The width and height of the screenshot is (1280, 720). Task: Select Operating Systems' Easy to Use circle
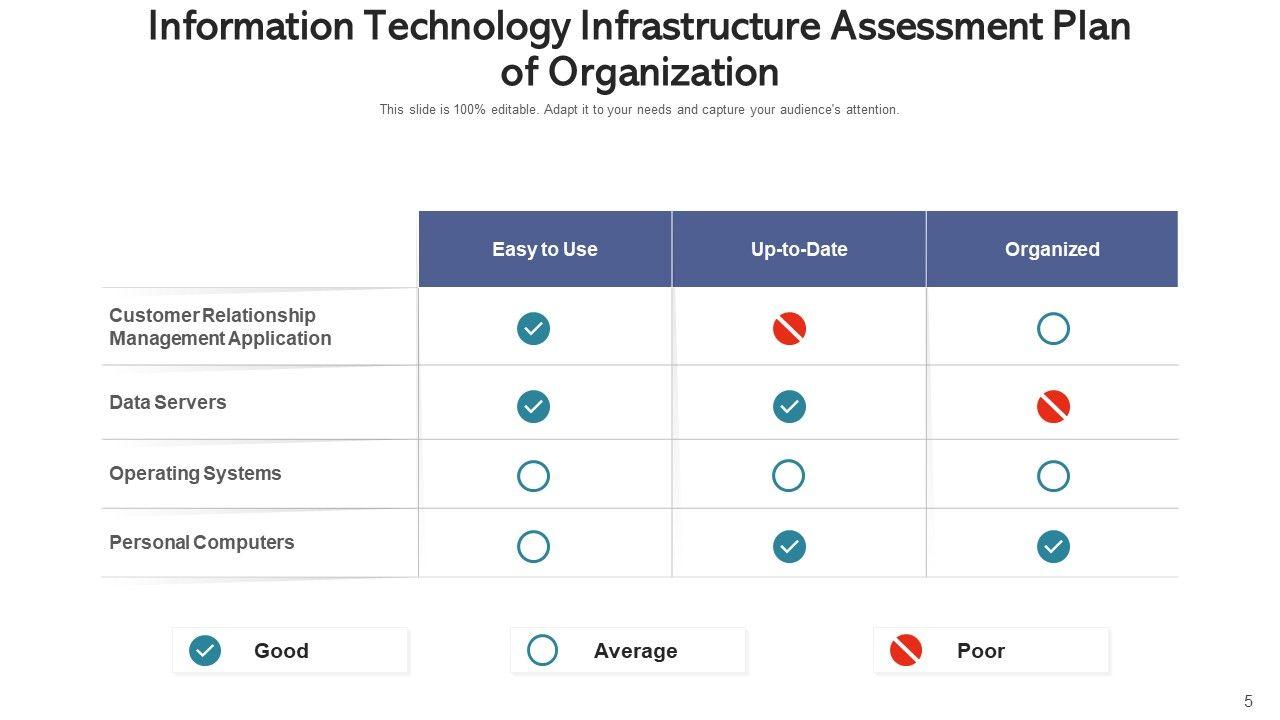533,476
